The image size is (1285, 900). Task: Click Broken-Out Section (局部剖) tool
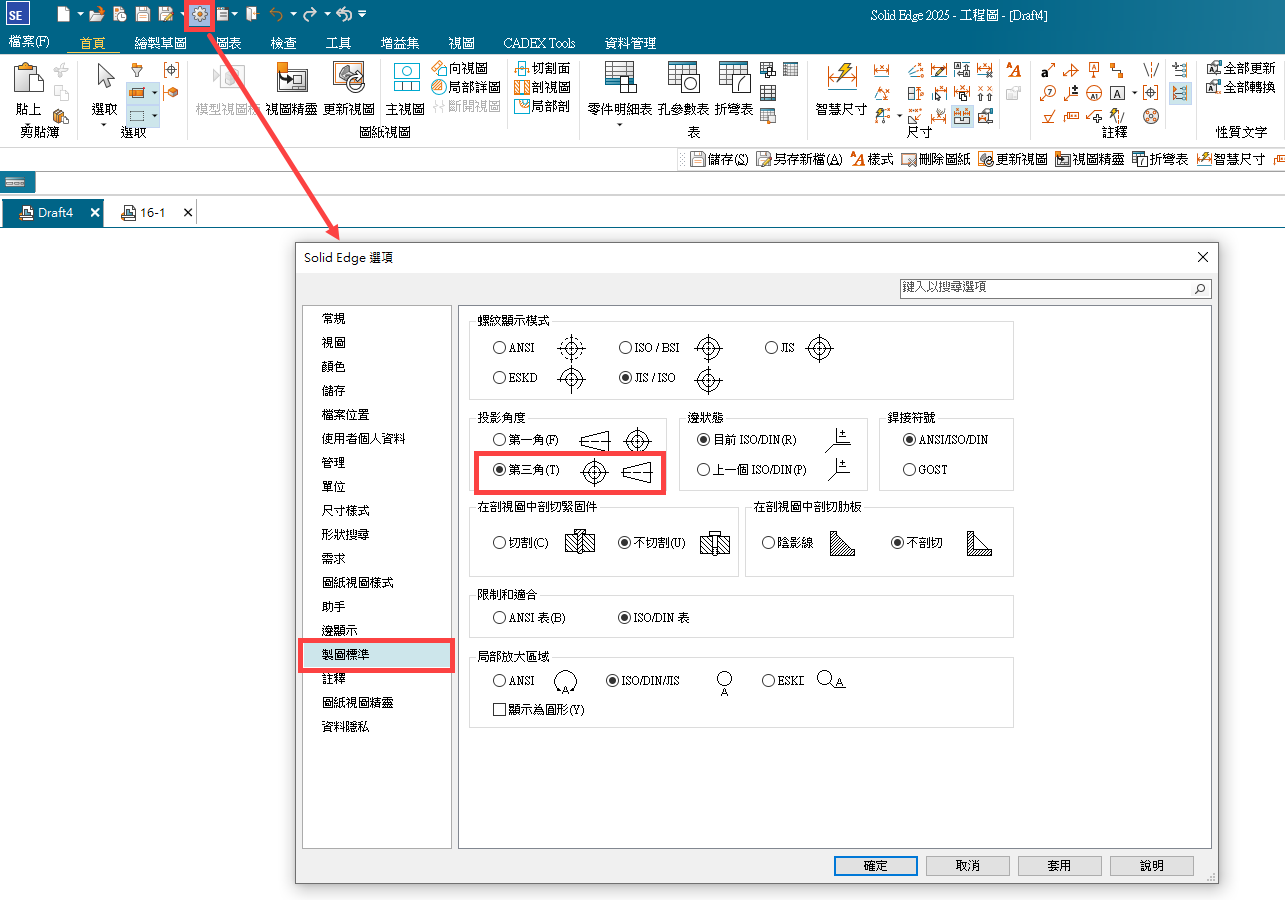[542, 105]
